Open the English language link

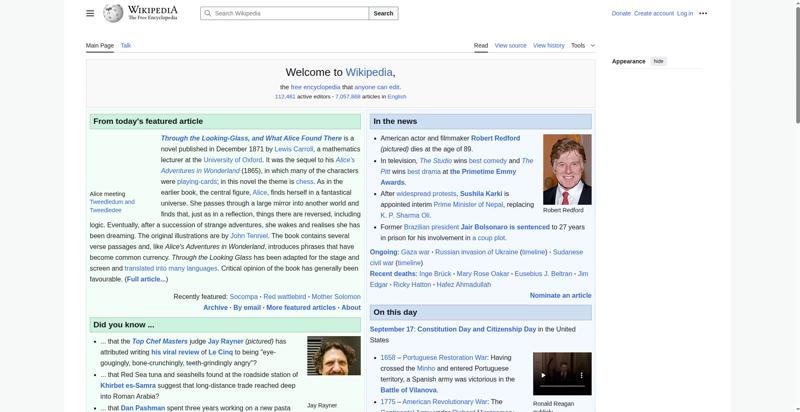(x=396, y=96)
